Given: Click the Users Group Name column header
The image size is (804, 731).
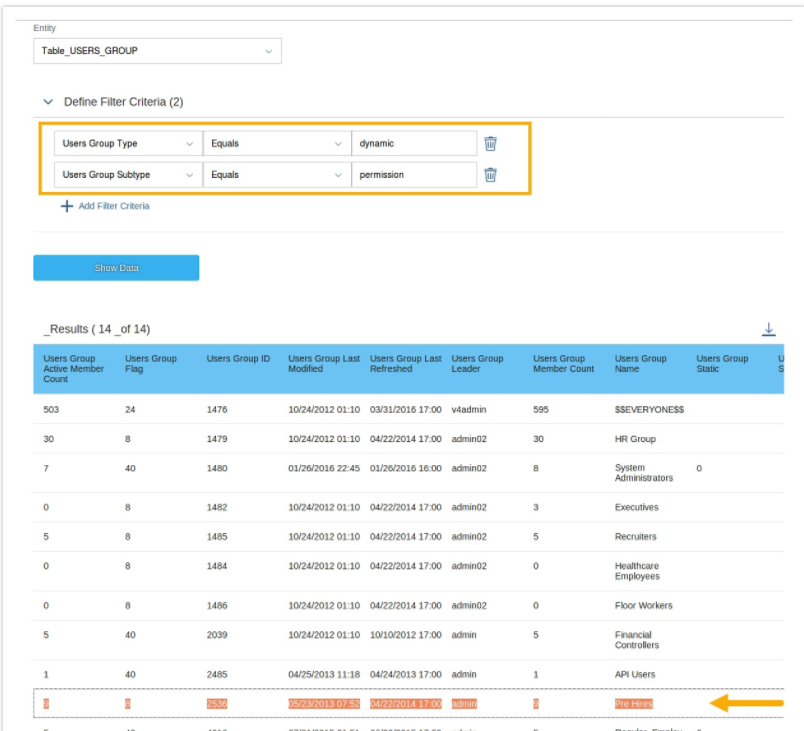Looking at the screenshot, I should 640,363.
